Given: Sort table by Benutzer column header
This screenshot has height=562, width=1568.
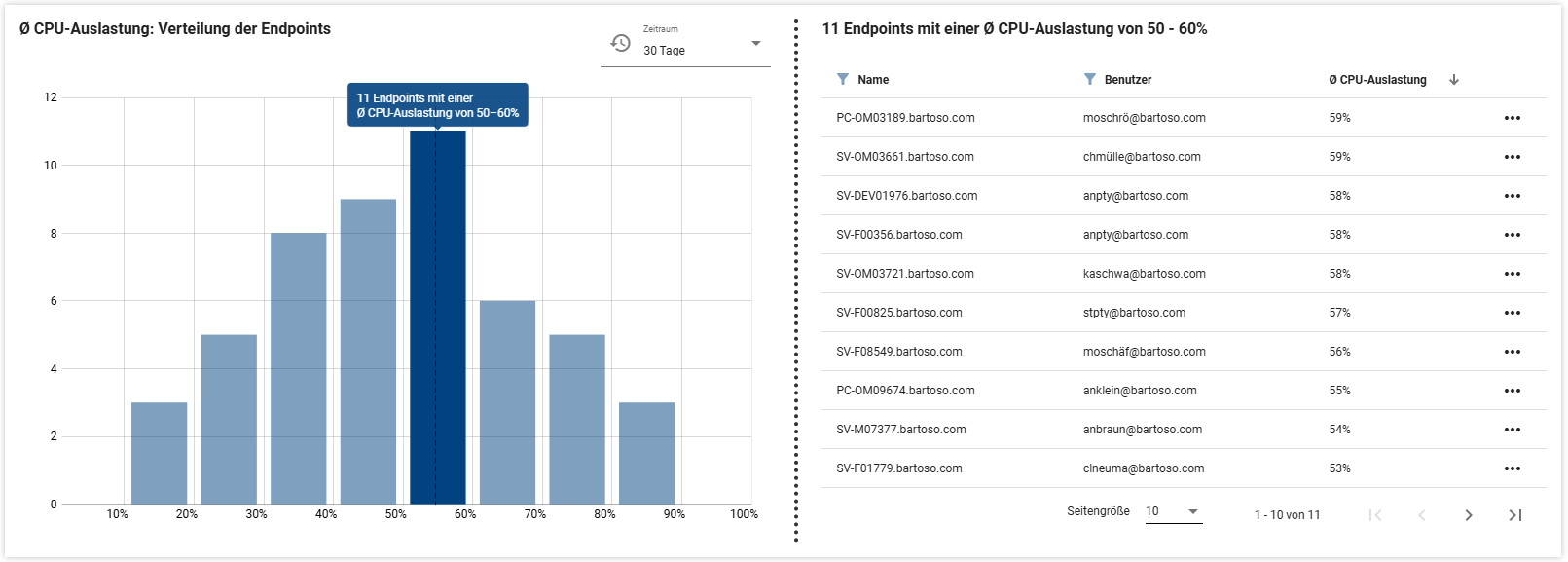Looking at the screenshot, I should pyautogui.click(x=1128, y=80).
